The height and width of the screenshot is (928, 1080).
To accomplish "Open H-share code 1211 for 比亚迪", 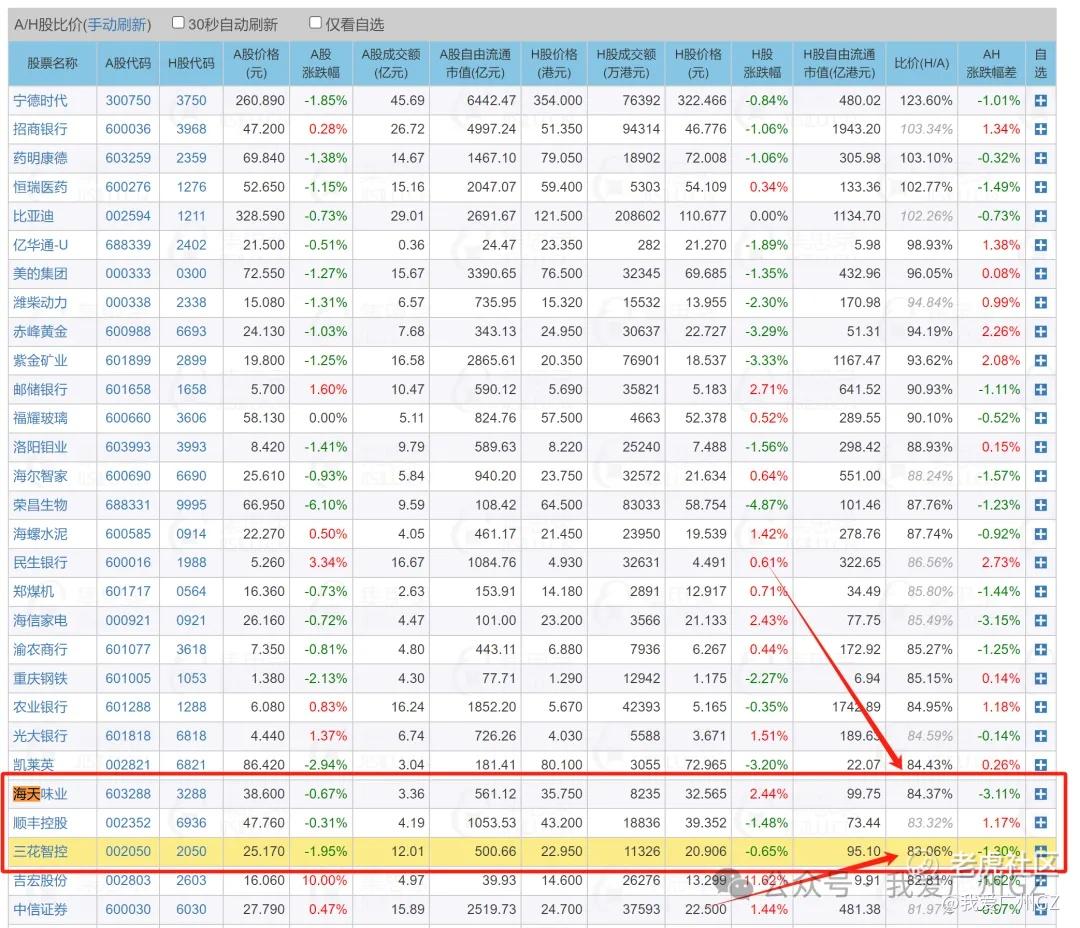I will (x=191, y=216).
